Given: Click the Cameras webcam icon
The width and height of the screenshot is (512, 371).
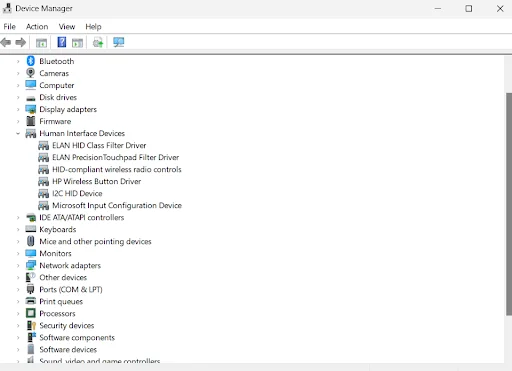Looking at the screenshot, I should [30, 73].
